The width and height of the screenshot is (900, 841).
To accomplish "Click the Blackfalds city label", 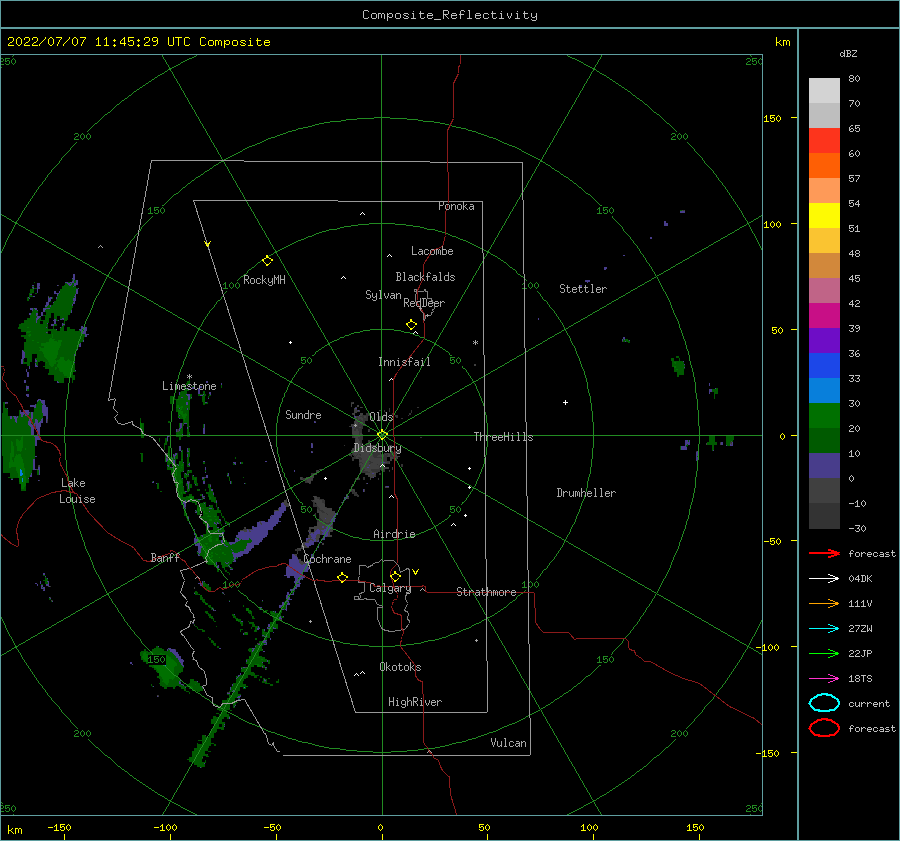I will (425, 277).
